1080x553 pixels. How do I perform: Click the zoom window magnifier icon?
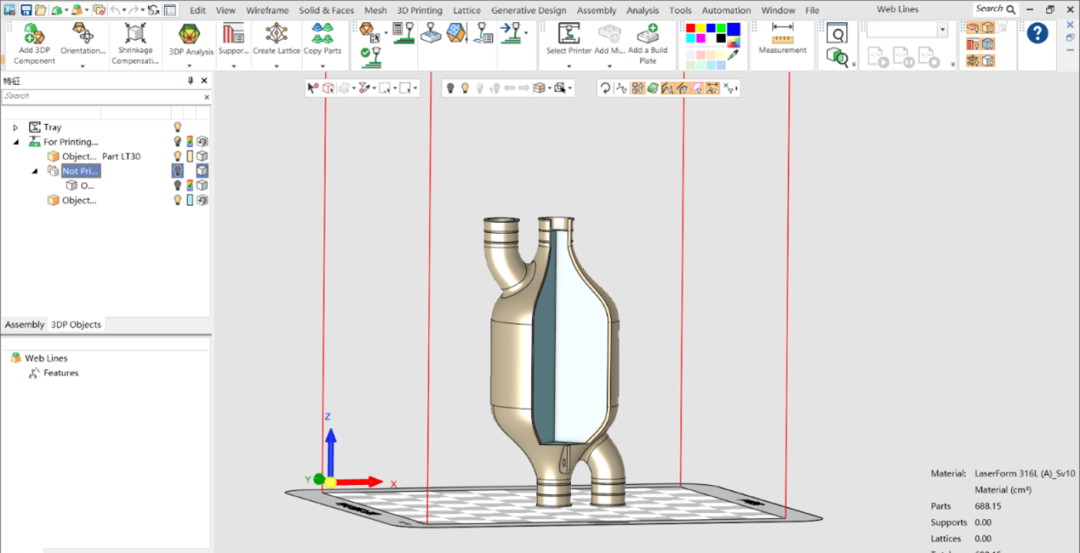pos(837,34)
